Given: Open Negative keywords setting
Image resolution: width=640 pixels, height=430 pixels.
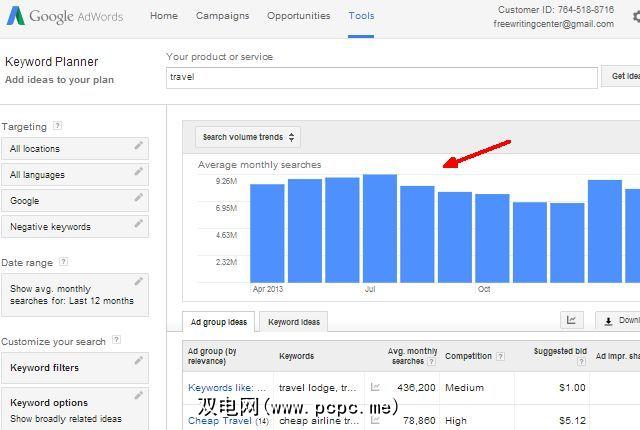Looking at the screenshot, I should (75, 227).
